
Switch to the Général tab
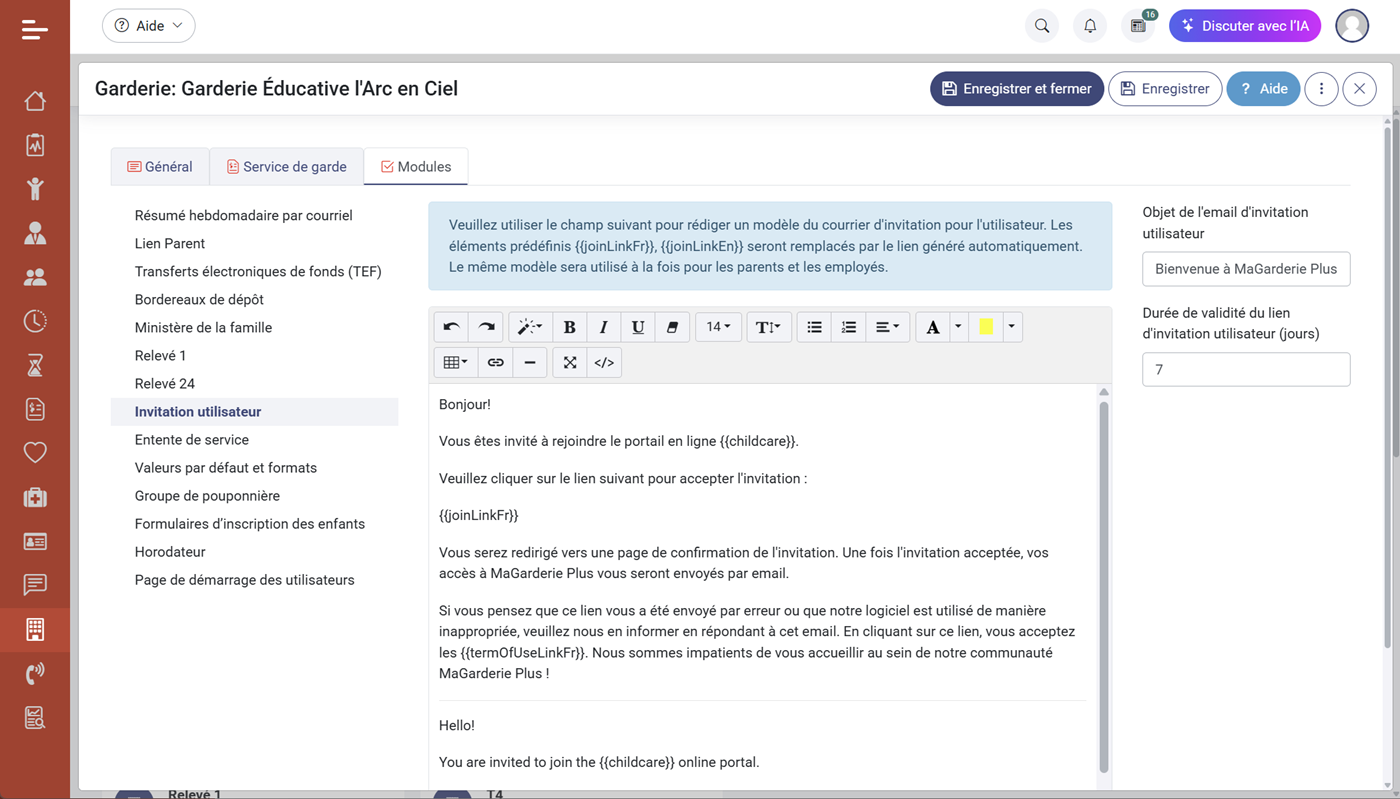point(160,167)
